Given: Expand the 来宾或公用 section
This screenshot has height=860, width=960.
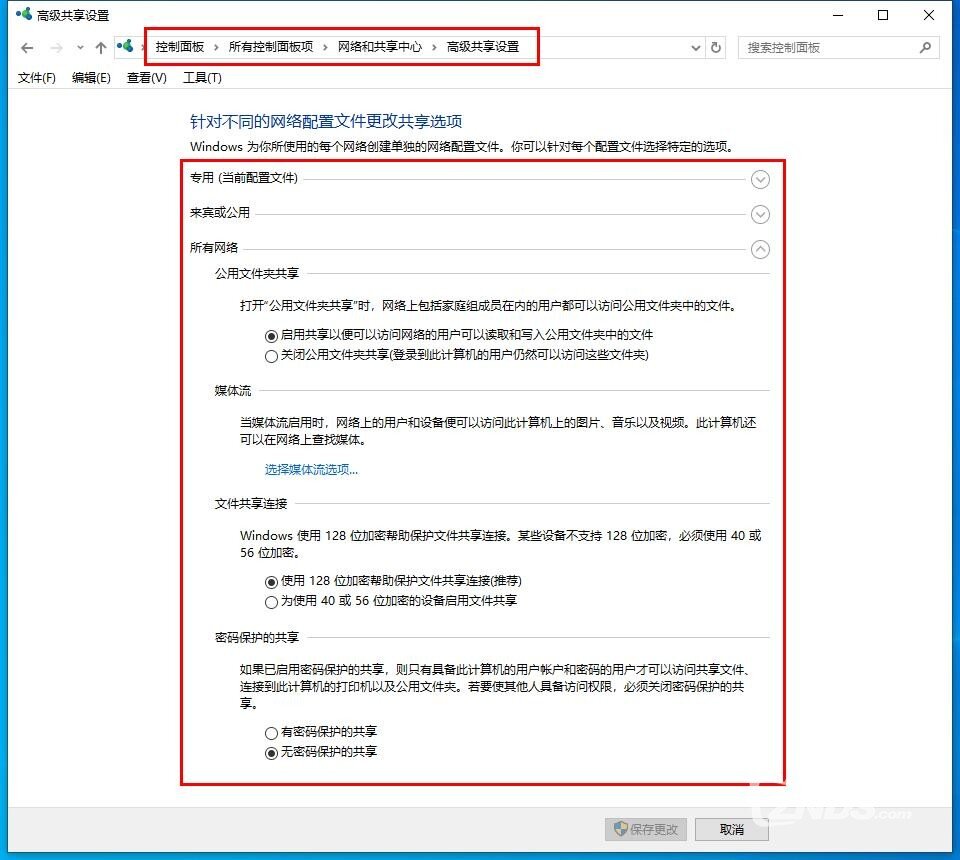Looking at the screenshot, I should (760, 214).
